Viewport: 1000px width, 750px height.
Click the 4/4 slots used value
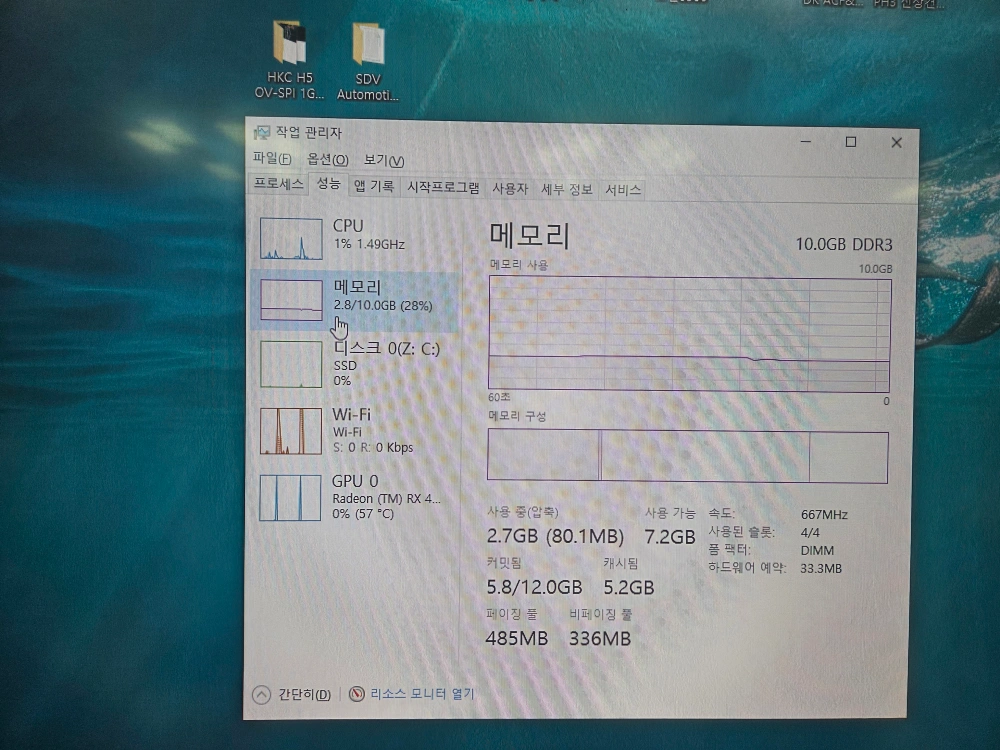810,533
